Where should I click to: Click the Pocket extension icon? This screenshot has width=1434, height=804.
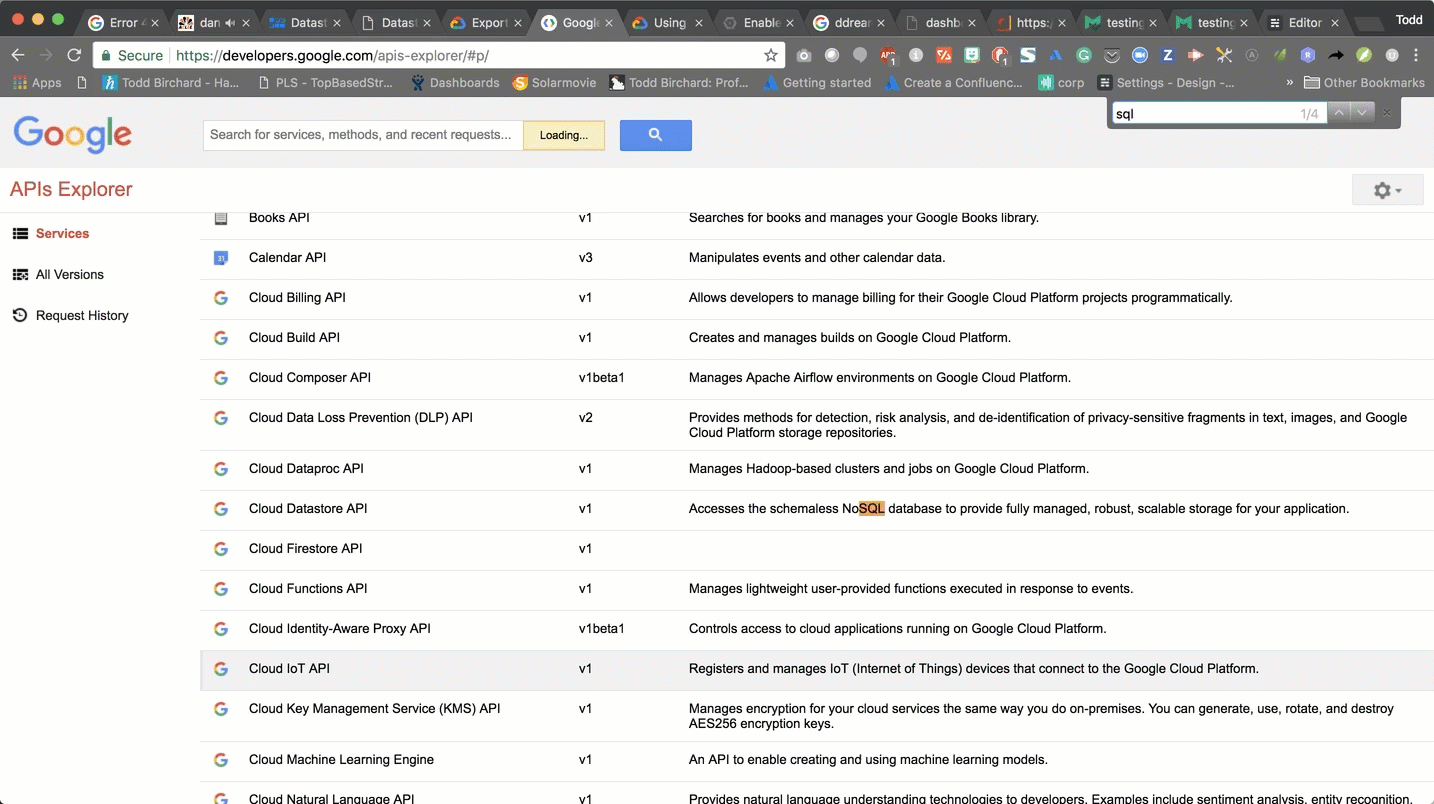coord(1112,55)
